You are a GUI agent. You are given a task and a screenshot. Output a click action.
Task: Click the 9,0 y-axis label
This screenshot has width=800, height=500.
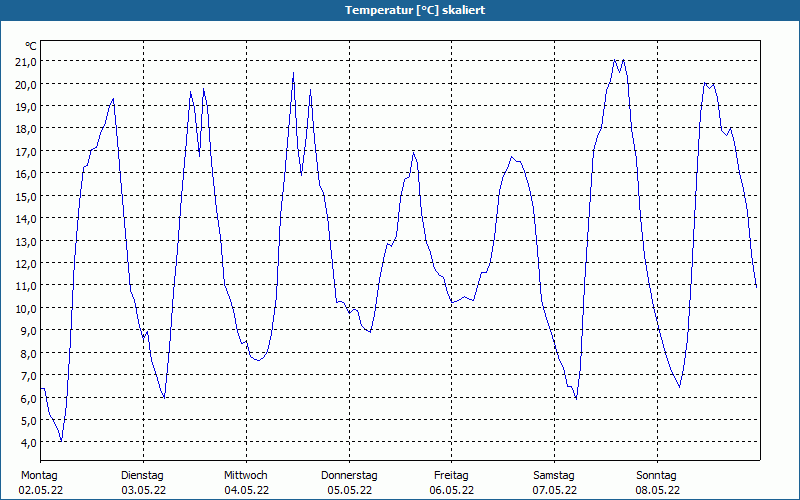point(29,331)
